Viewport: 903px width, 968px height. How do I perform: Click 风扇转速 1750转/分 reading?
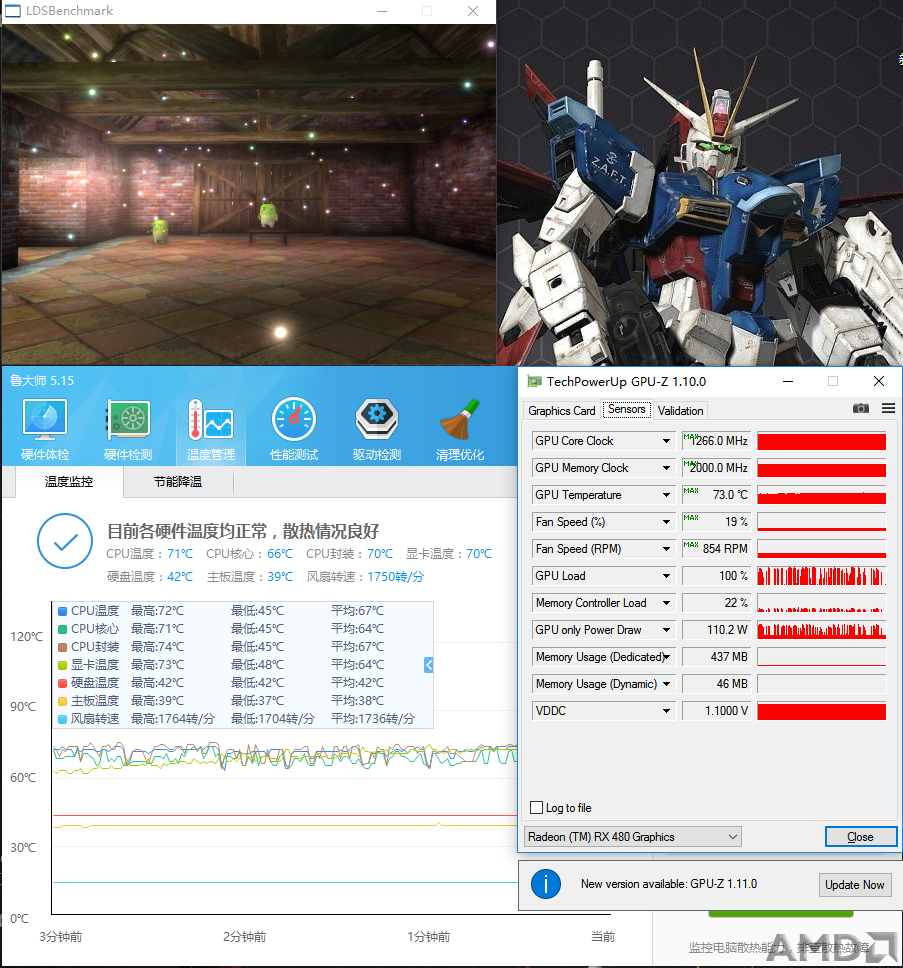[x=365, y=577]
